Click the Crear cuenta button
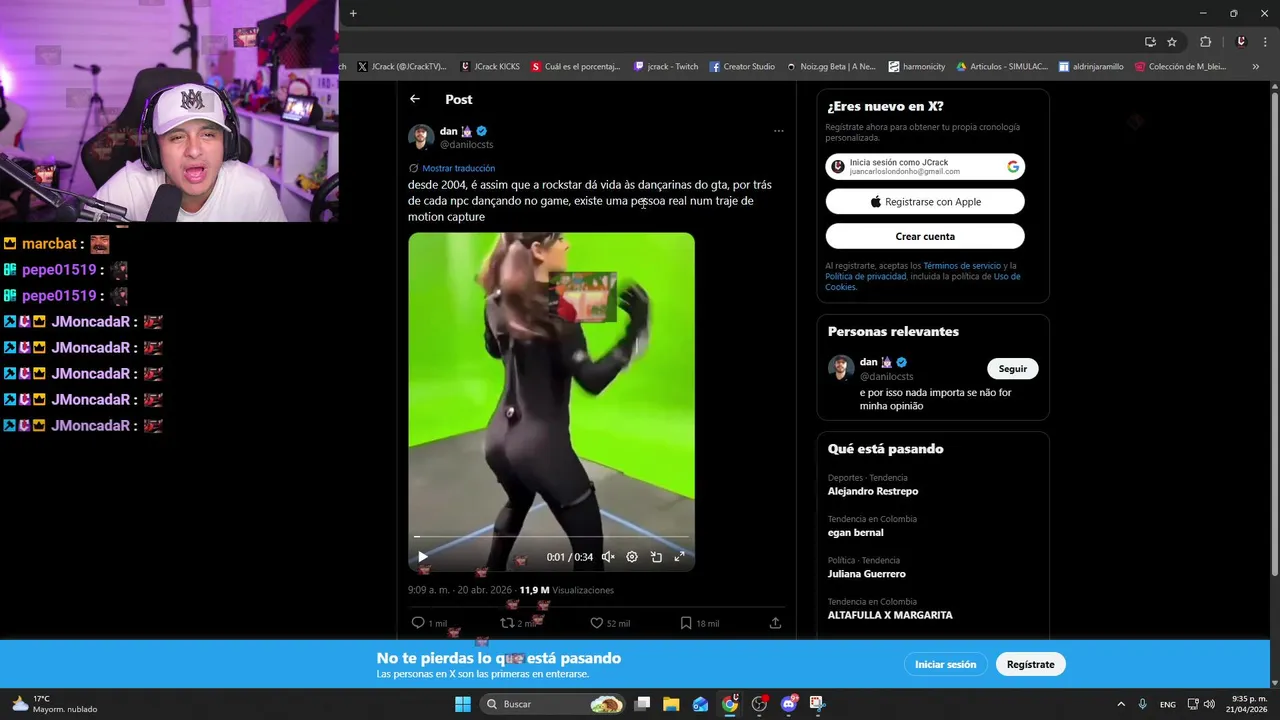The image size is (1280, 720). 925,237
